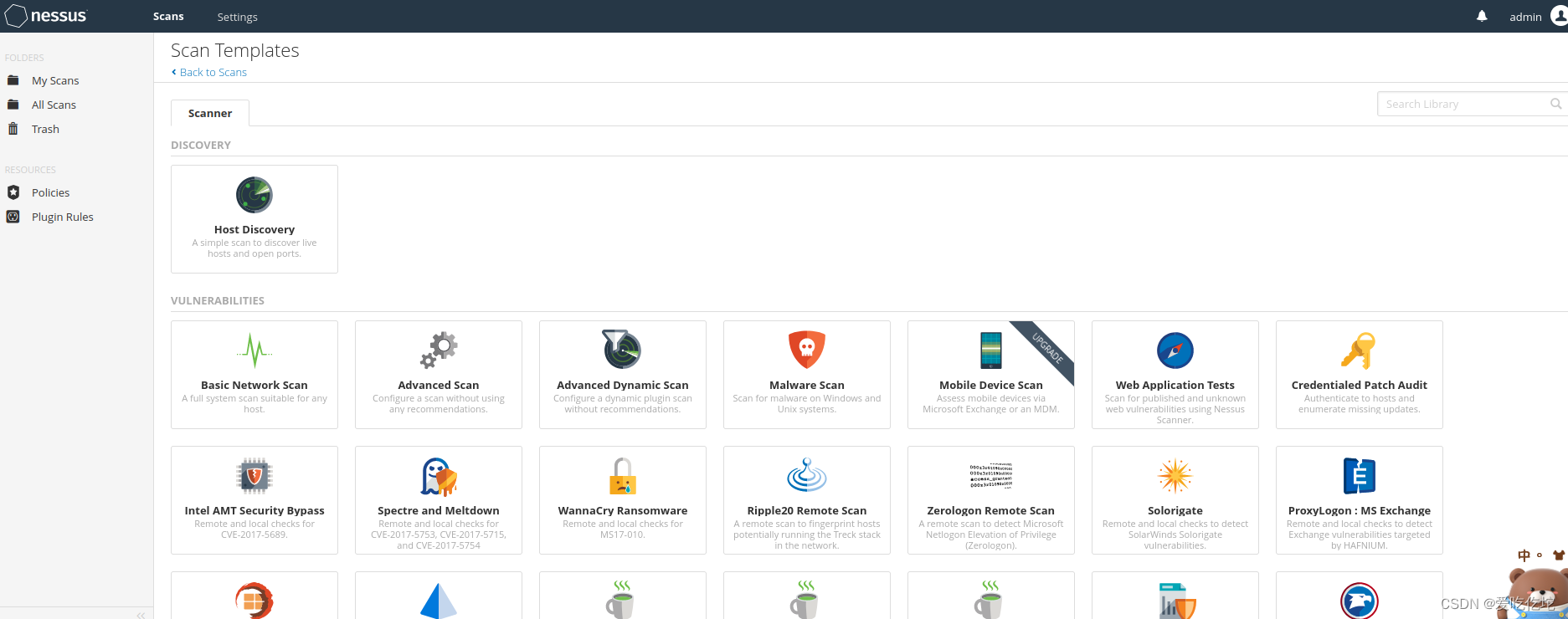Select Credentialed Patch Audit key icon
This screenshot has height=619, width=1568.
[1358, 350]
